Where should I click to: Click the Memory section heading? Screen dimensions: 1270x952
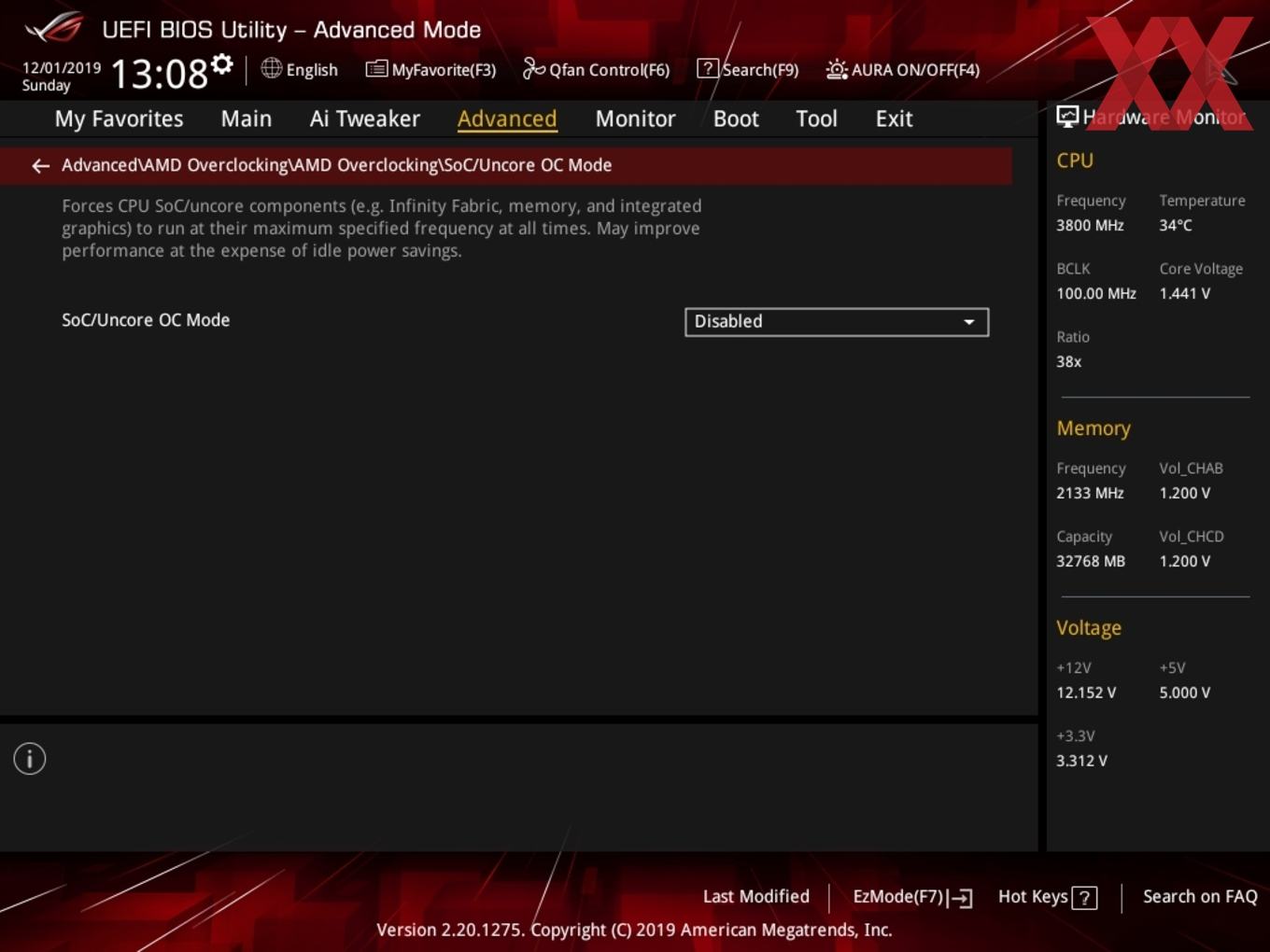pyautogui.click(x=1094, y=428)
